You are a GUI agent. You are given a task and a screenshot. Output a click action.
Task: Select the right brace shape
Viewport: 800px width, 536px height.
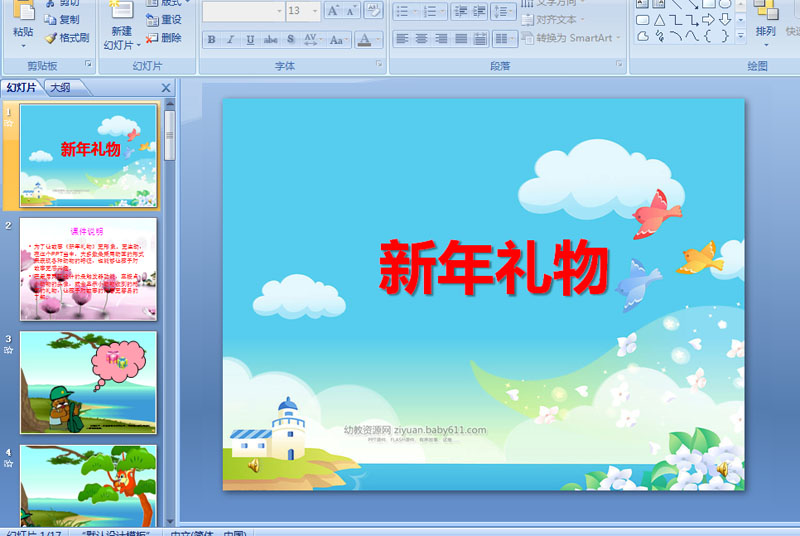point(724,36)
